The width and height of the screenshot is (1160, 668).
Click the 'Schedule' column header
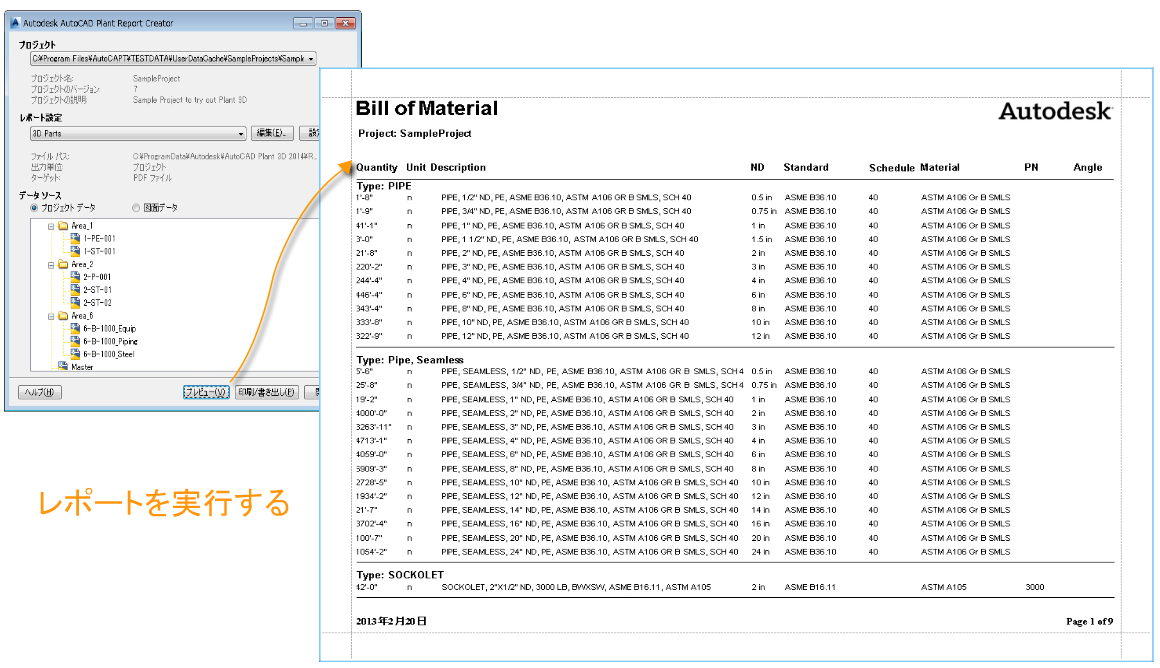point(891,168)
